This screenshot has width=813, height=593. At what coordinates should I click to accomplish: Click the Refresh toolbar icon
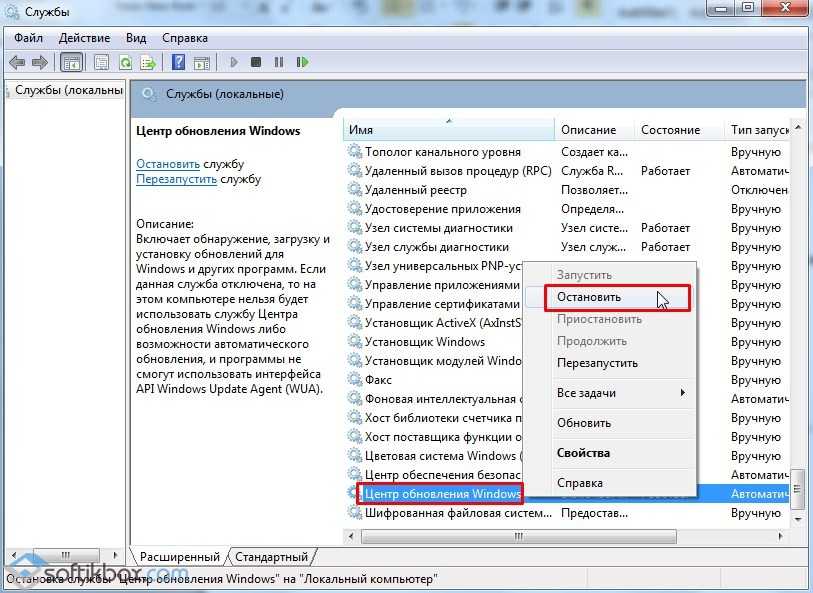click(126, 62)
